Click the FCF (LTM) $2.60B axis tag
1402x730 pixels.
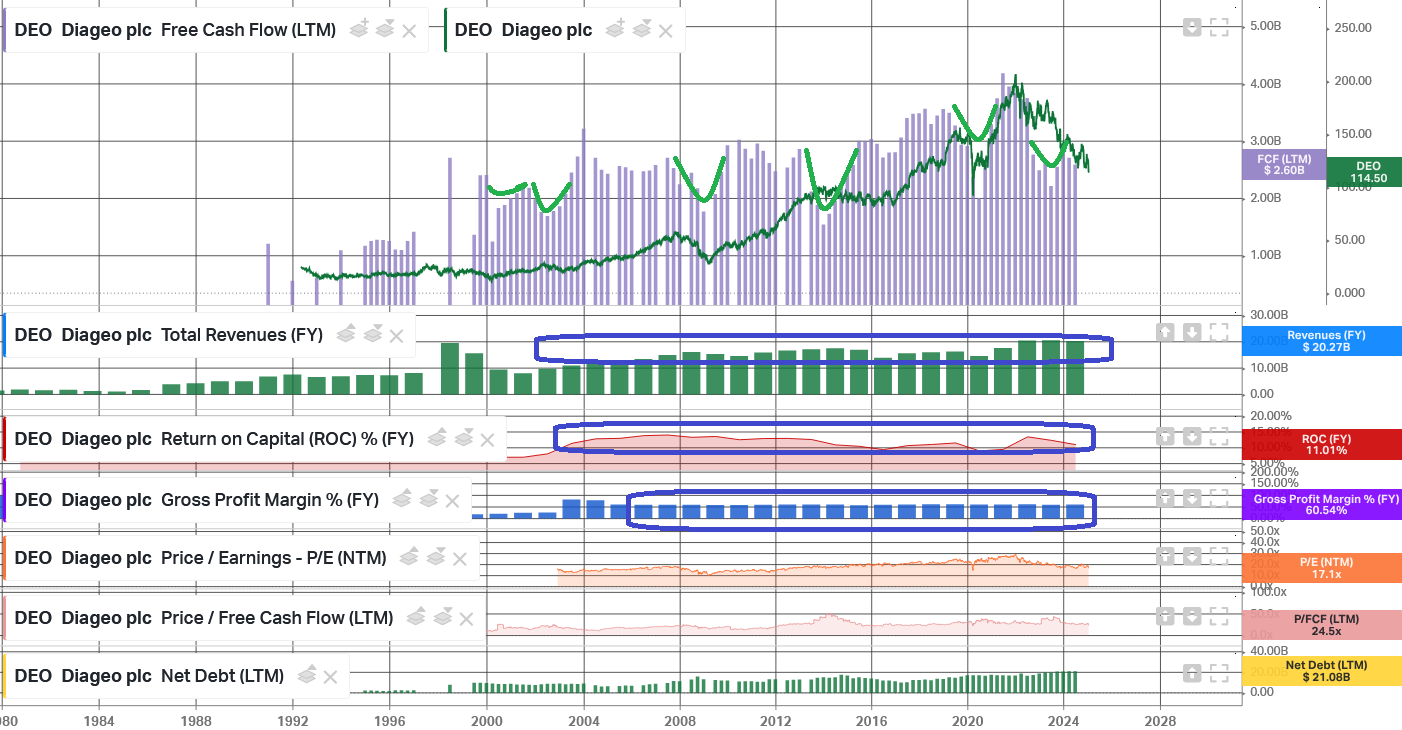click(1284, 165)
